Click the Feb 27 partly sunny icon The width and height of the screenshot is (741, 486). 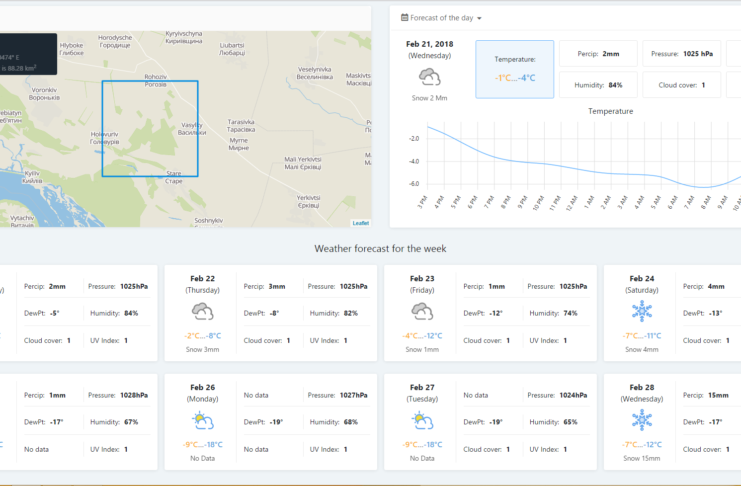tap(422, 421)
